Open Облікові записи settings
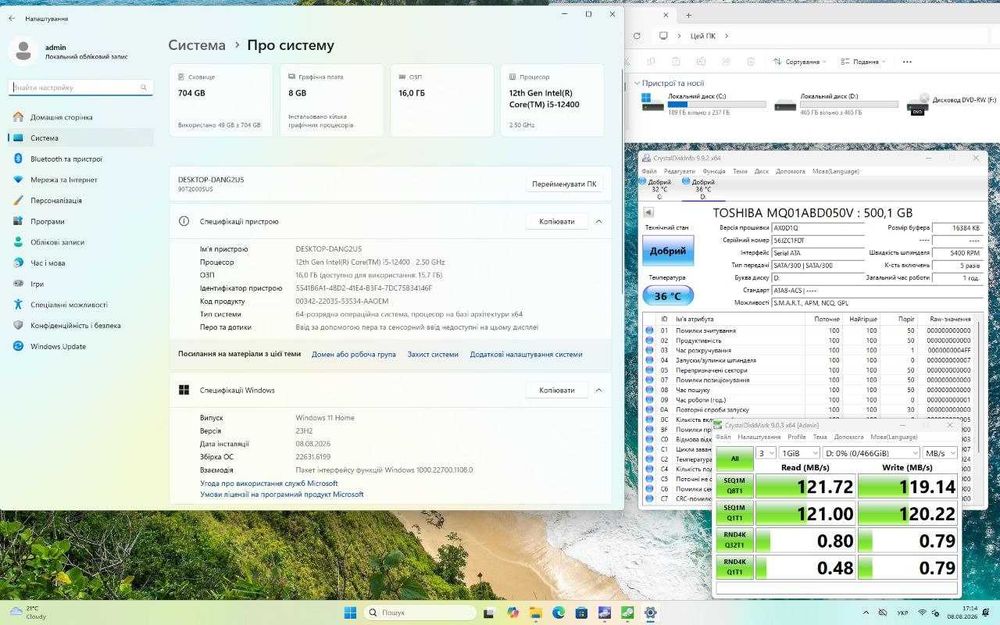Image resolution: width=1000 pixels, height=625 pixels. [57, 242]
